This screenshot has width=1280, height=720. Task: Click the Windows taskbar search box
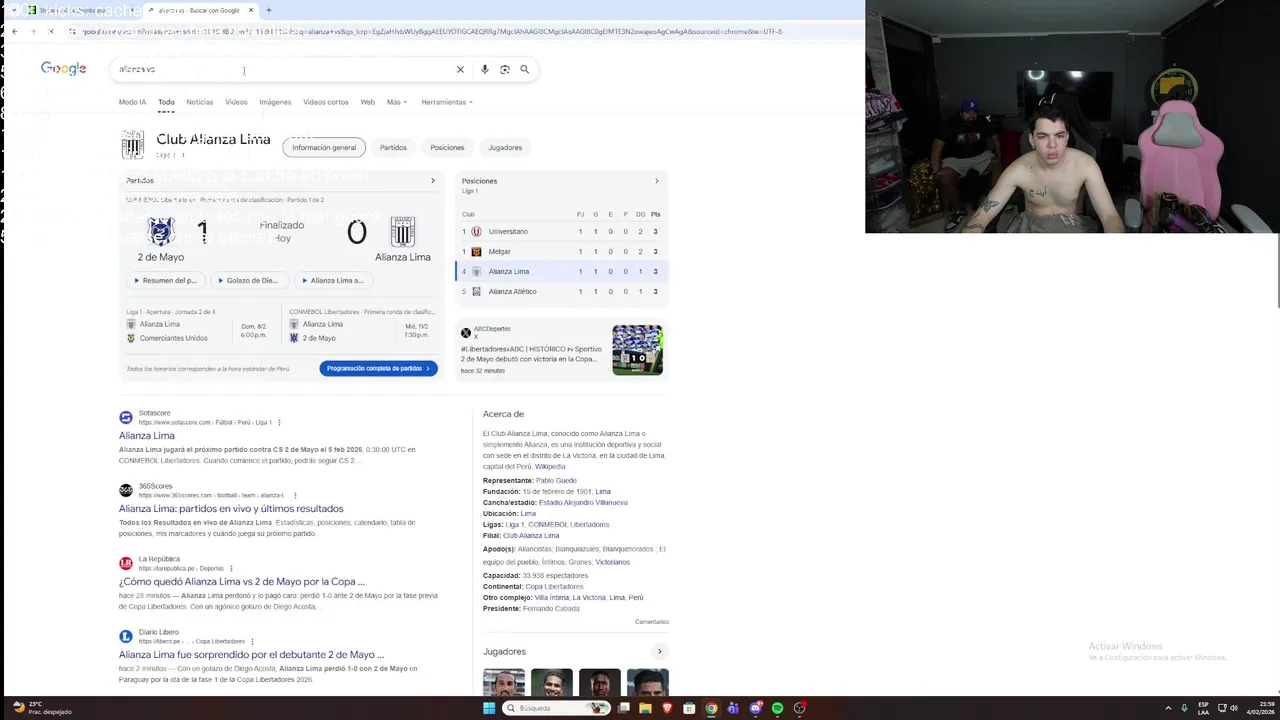click(556, 708)
